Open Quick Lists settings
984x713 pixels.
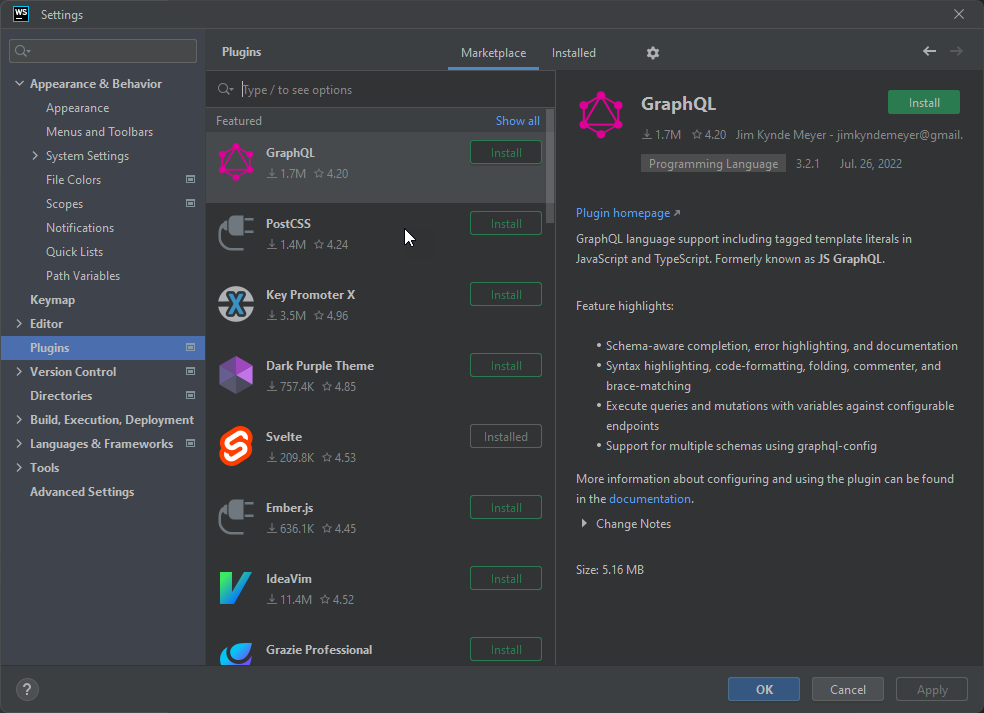(74, 252)
